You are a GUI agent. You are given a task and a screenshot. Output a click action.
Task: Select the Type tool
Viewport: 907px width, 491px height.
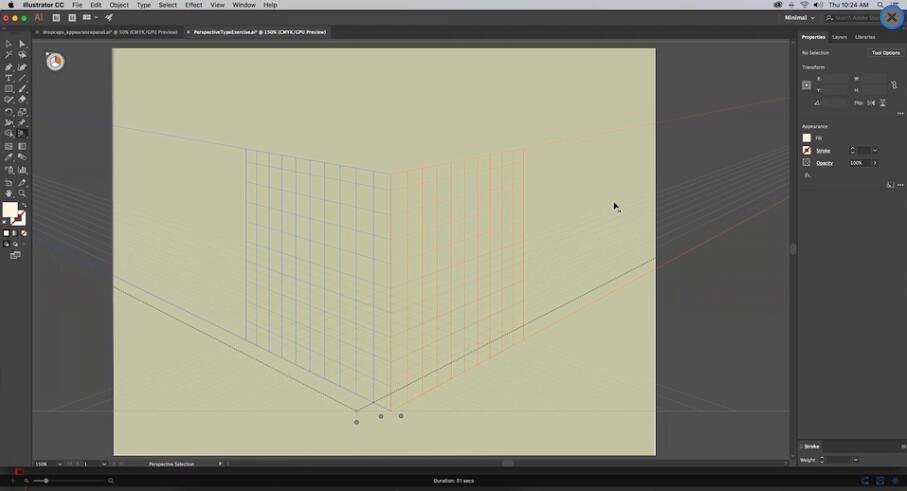[x=9, y=78]
